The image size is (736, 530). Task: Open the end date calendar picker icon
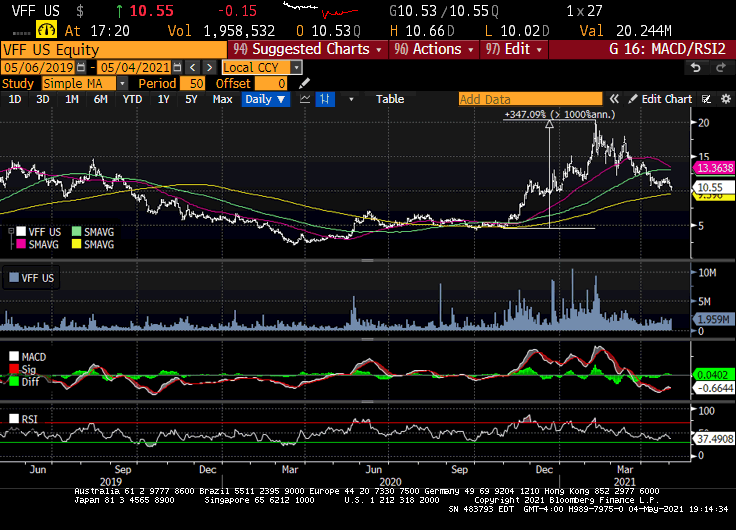(x=177, y=68)
